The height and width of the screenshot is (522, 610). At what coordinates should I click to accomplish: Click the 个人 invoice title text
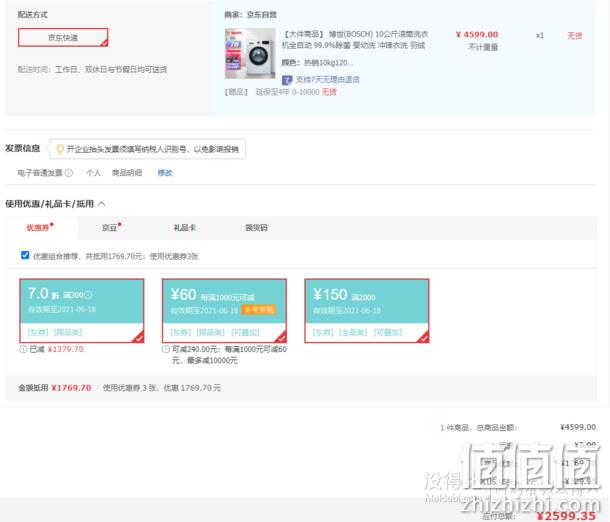[93, 173]
